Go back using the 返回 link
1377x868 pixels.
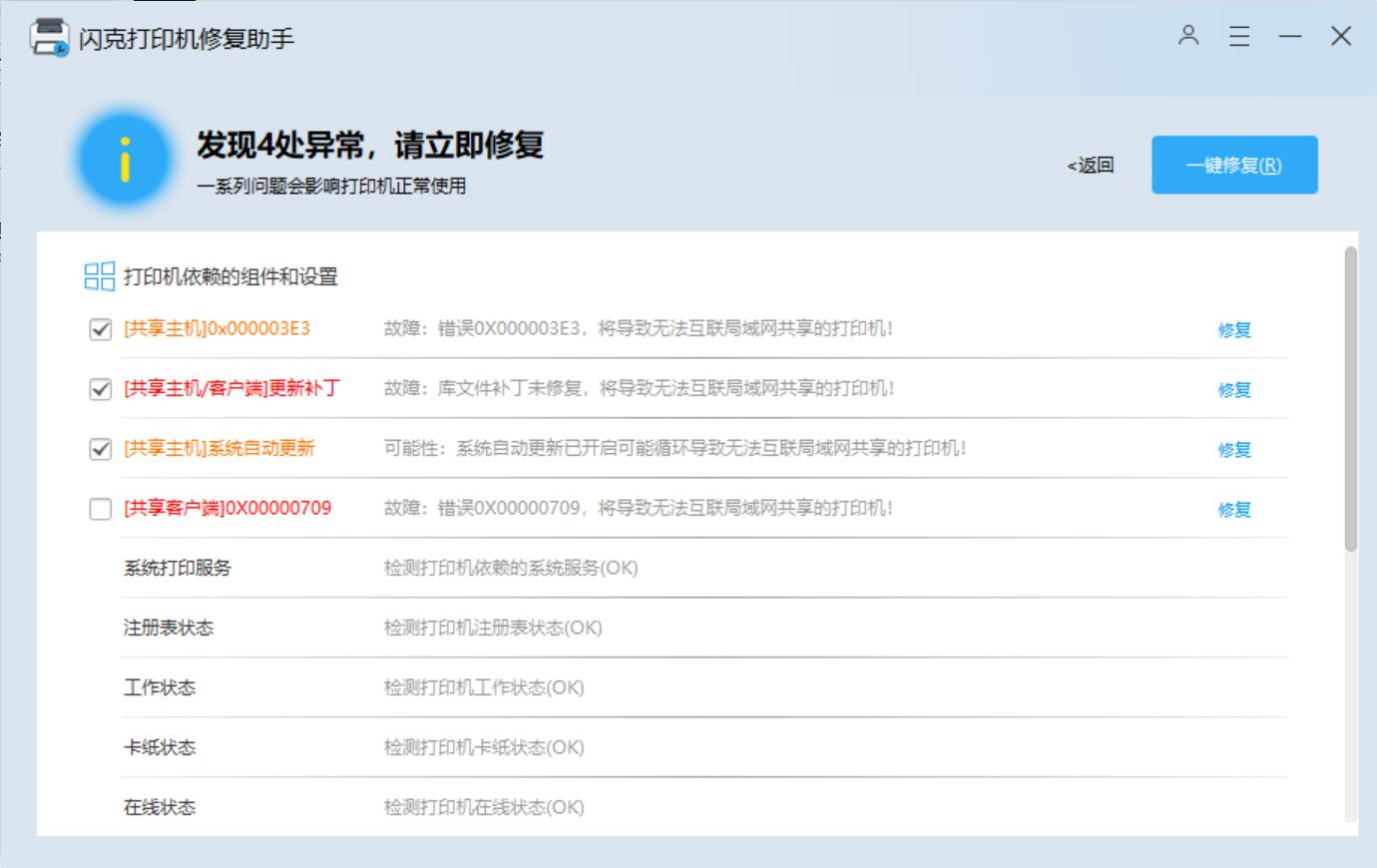tap(1090, 166)
